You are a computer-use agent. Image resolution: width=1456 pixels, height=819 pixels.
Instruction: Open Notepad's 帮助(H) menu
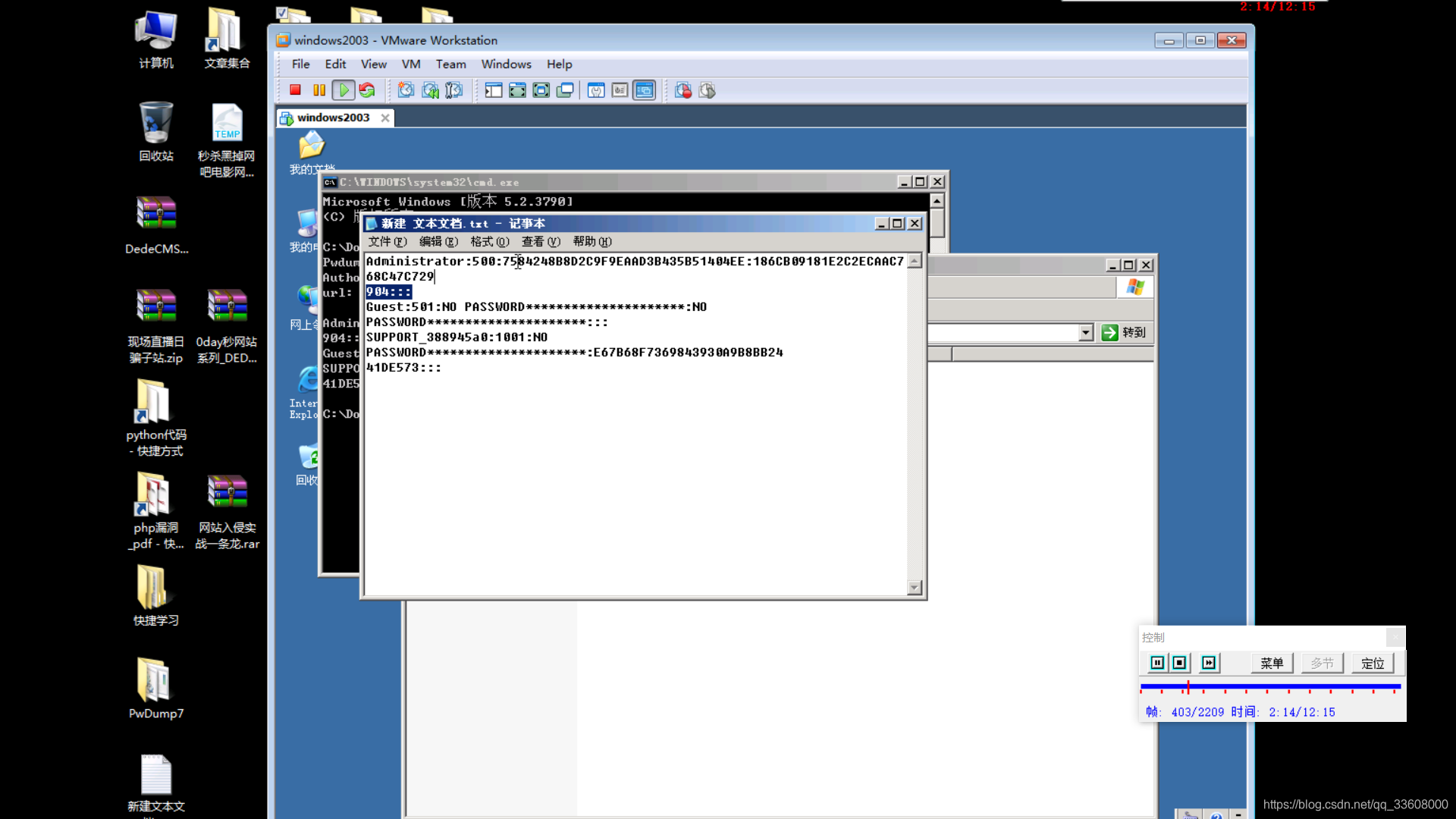(592, 241)
